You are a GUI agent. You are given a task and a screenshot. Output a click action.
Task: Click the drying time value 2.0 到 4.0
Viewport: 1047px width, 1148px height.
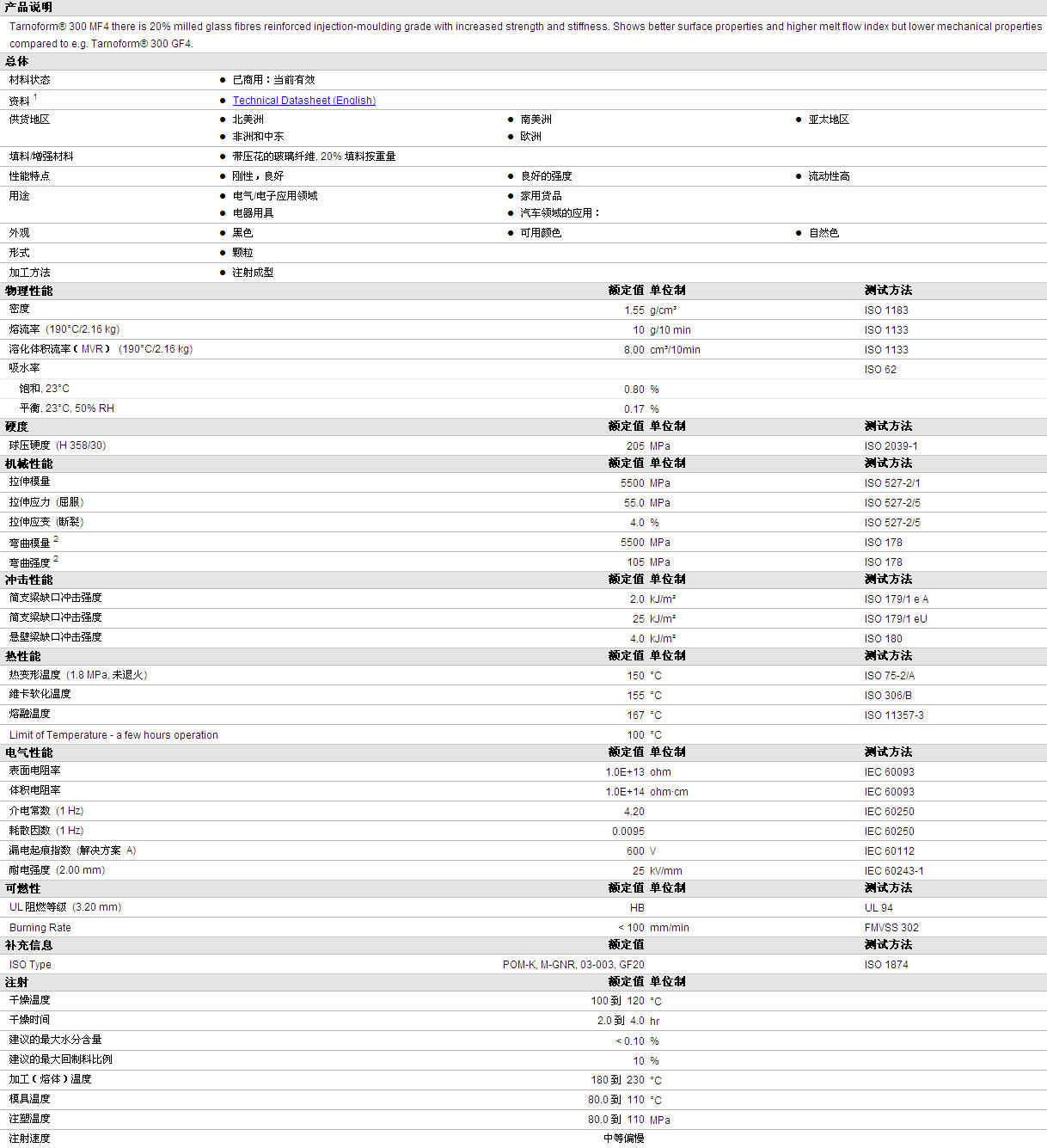click(621, 1021)
